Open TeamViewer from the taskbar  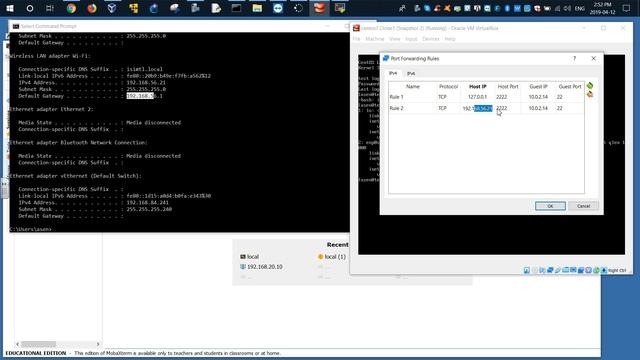[x=278, y=8]
